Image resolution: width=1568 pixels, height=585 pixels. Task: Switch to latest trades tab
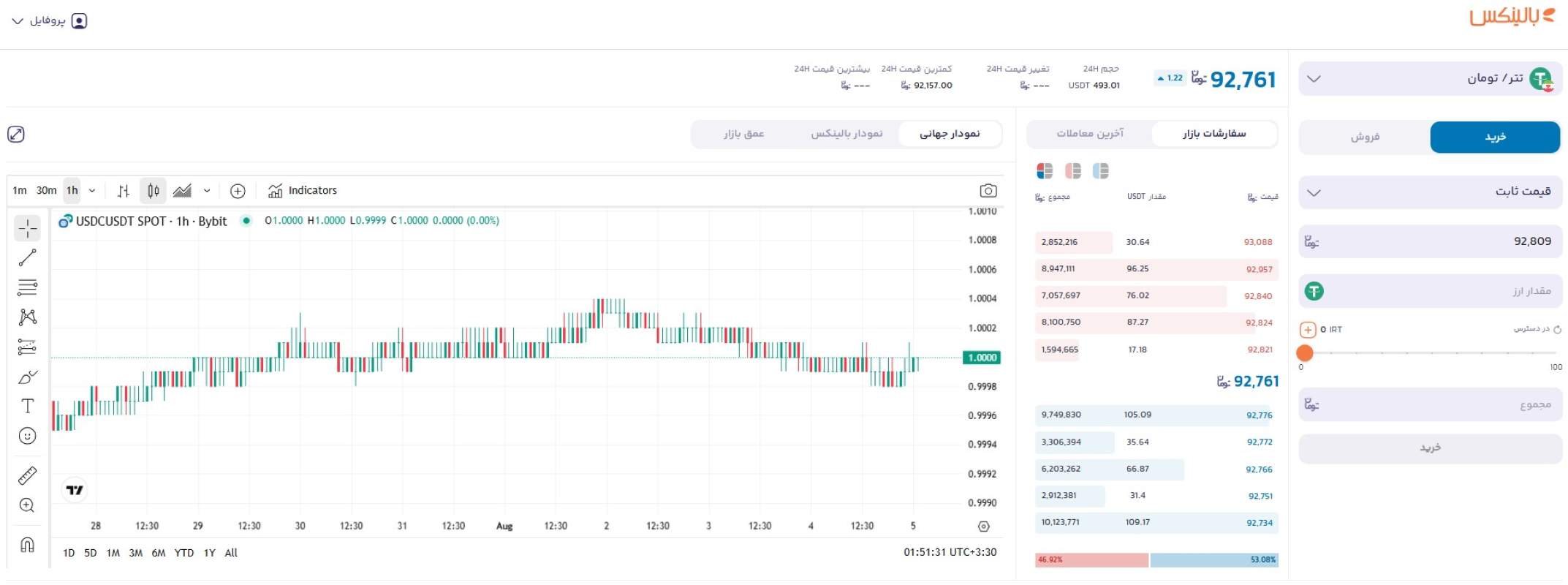coord(1090,134)
